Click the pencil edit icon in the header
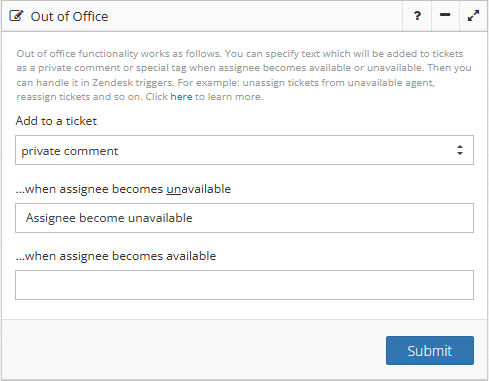 pos(16,16)
